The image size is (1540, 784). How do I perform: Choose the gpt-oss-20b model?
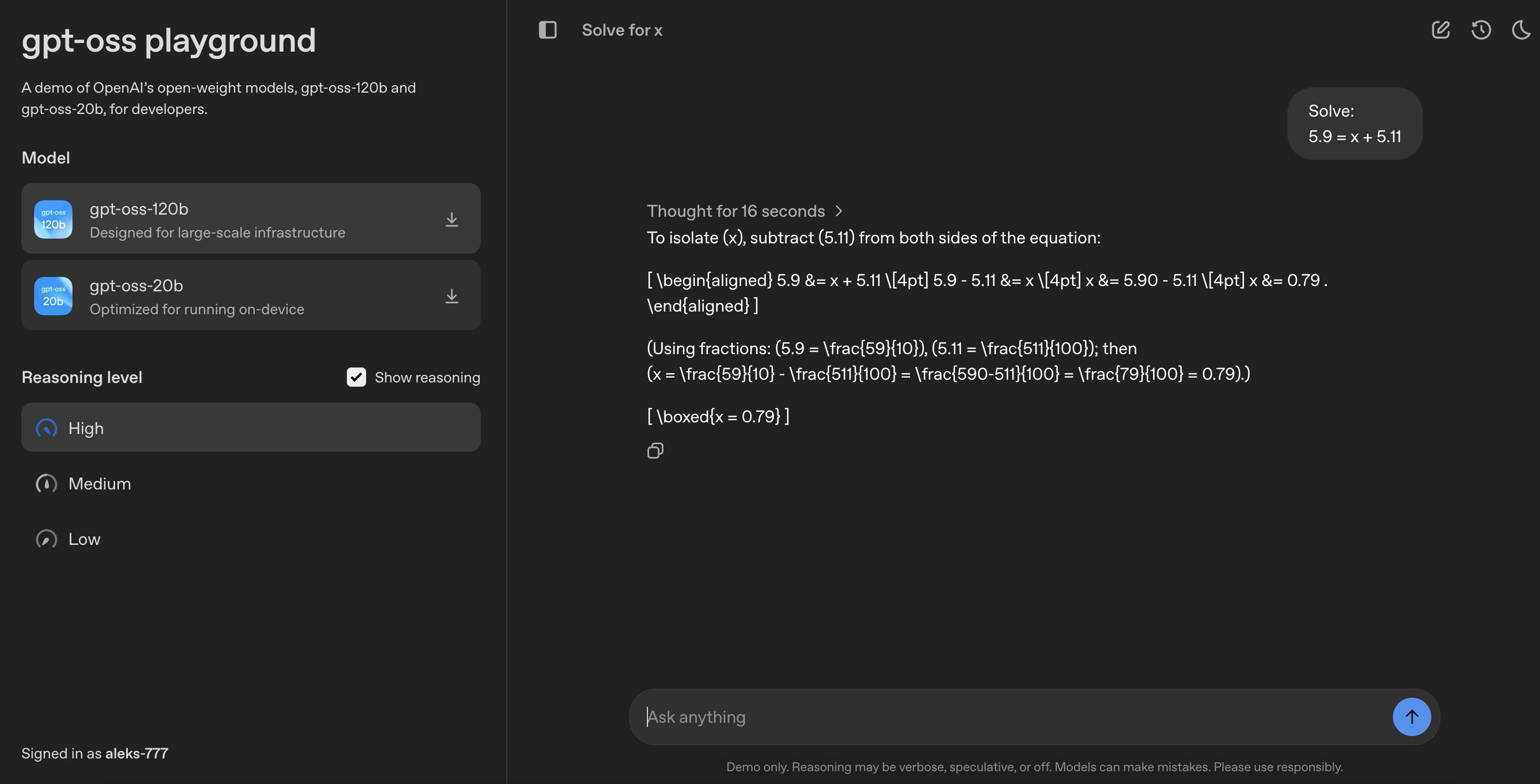(x=251, y=296)
